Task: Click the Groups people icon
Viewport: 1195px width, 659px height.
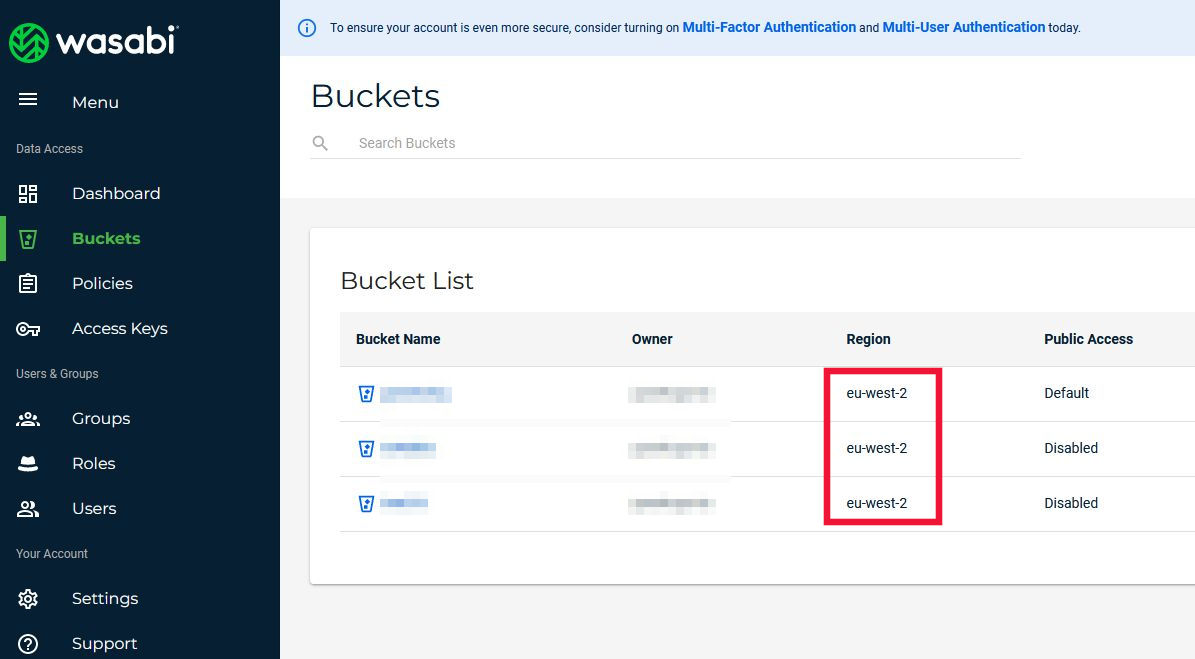Action: click(28, 419)
